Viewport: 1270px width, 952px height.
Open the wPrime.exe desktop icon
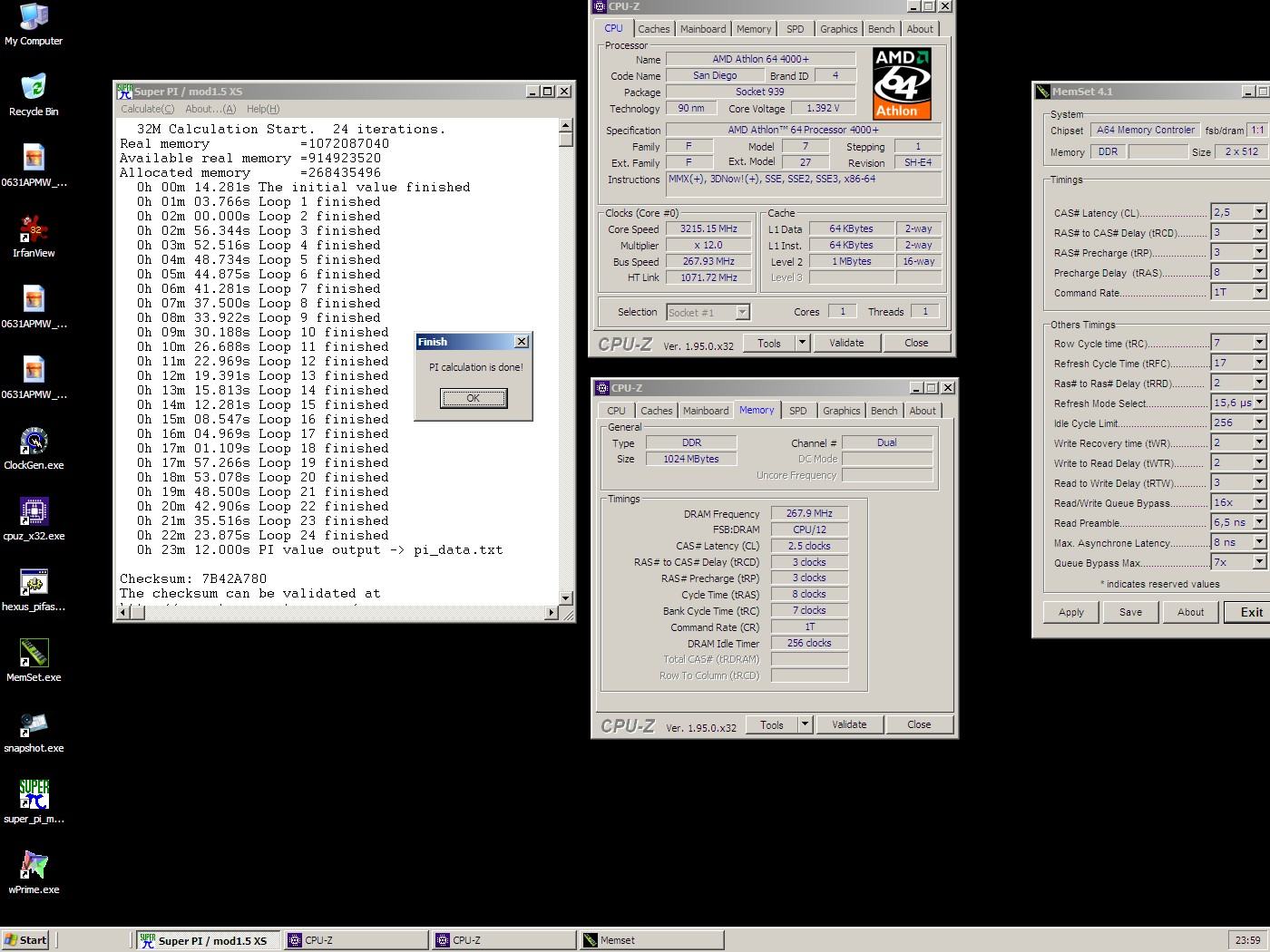[34, 873]
